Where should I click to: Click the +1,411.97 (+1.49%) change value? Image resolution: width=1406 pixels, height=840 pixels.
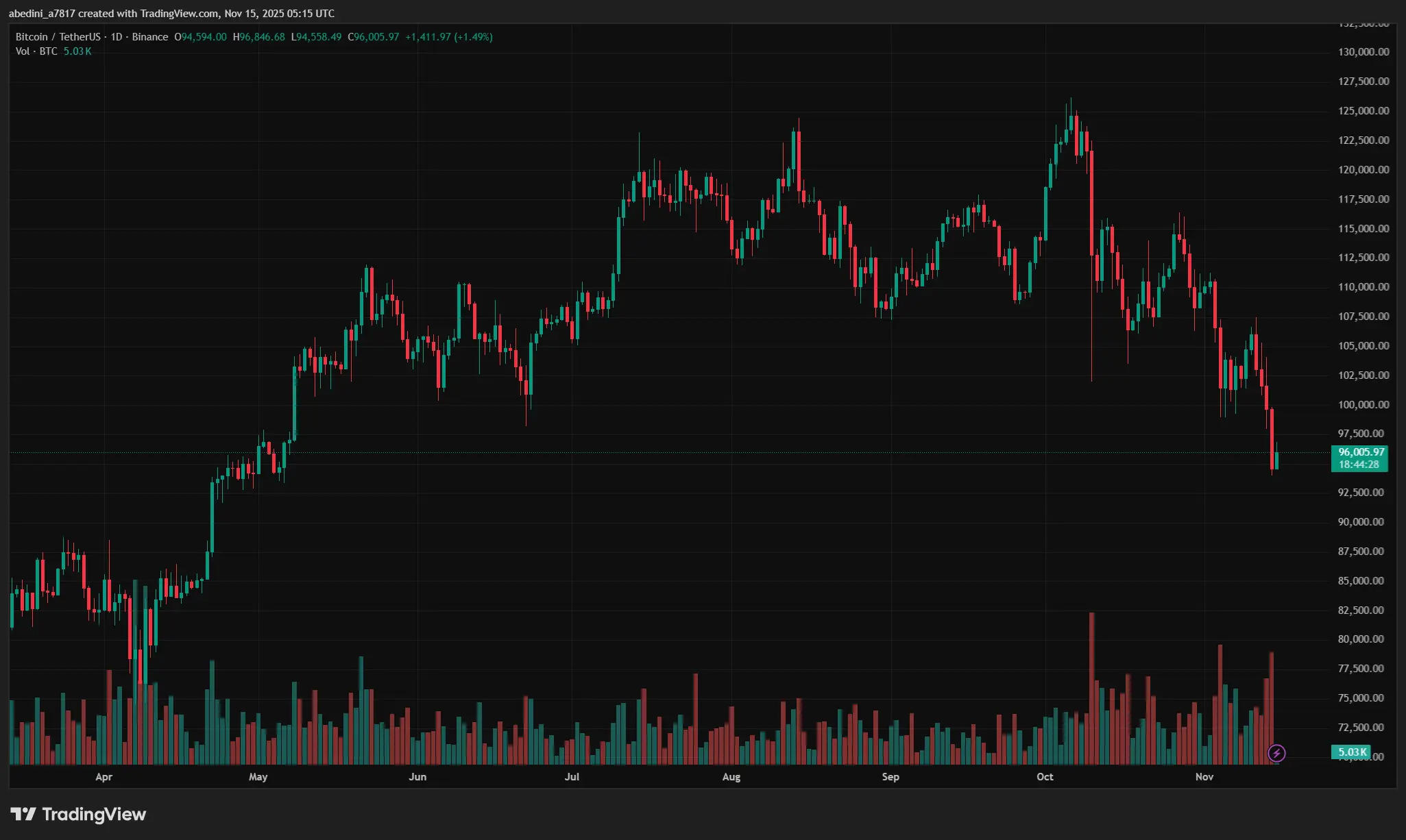[x=448, y=37]
